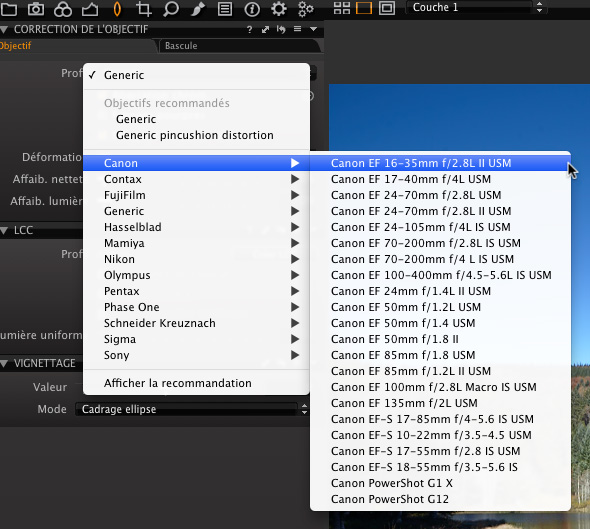The image size is (590, 529).
Task: Open the Batch multiple gears tab
Action: (306, 9)
